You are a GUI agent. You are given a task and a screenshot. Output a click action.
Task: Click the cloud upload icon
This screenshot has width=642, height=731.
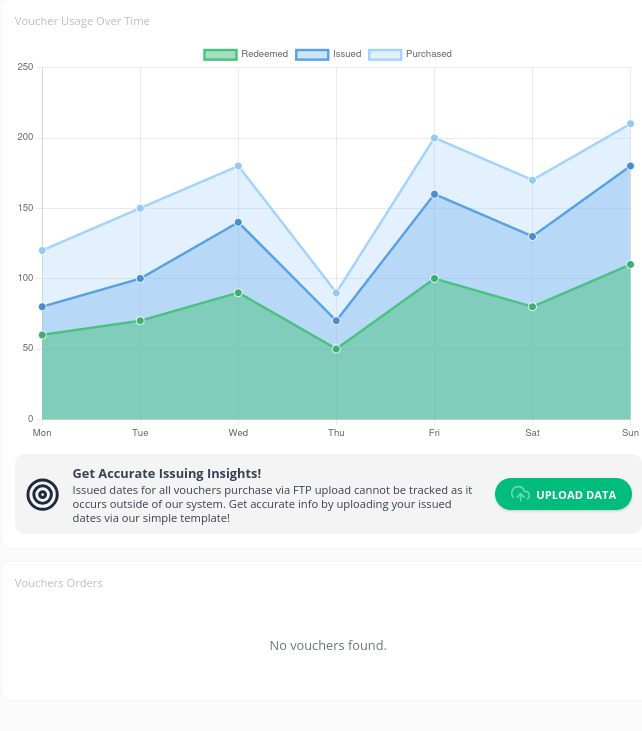coord(520,494)
